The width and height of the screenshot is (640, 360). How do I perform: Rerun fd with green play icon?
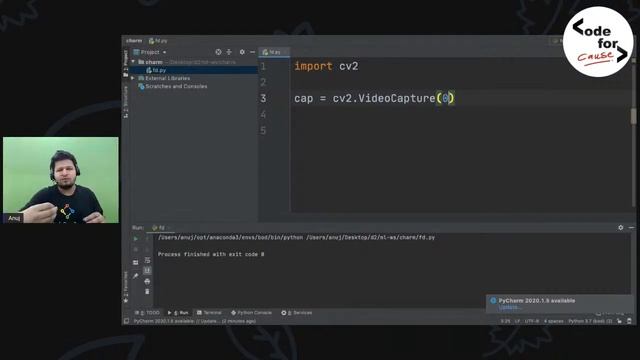[x=136, y=239]
